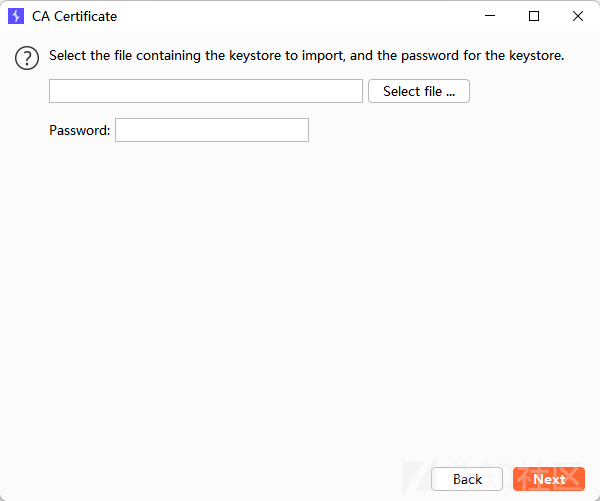Screen dimensions: 600x501
Task: Close the CA Certificate dialog
Action: (x=578, y=16)
